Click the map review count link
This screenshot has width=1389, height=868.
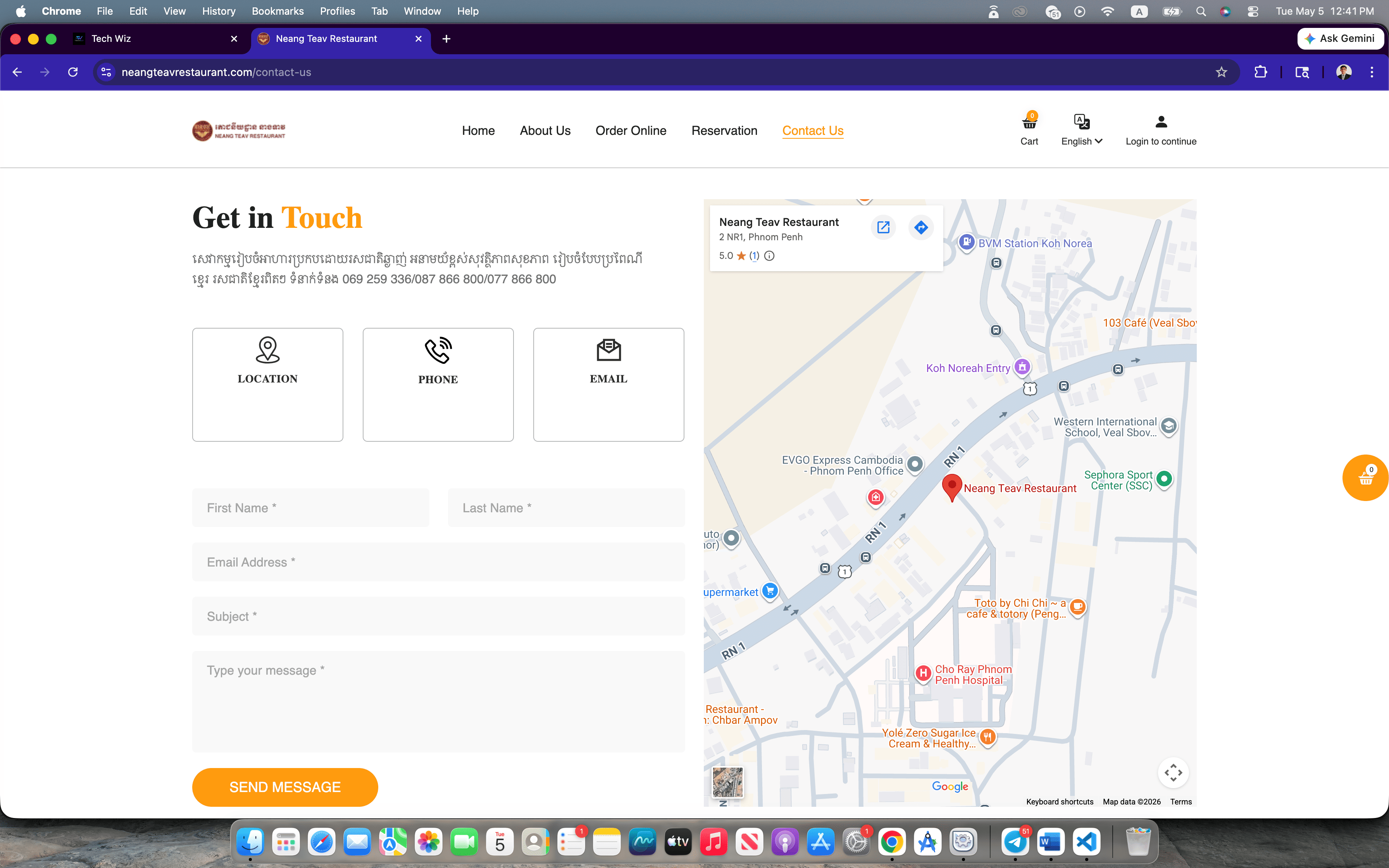(754, 256)
